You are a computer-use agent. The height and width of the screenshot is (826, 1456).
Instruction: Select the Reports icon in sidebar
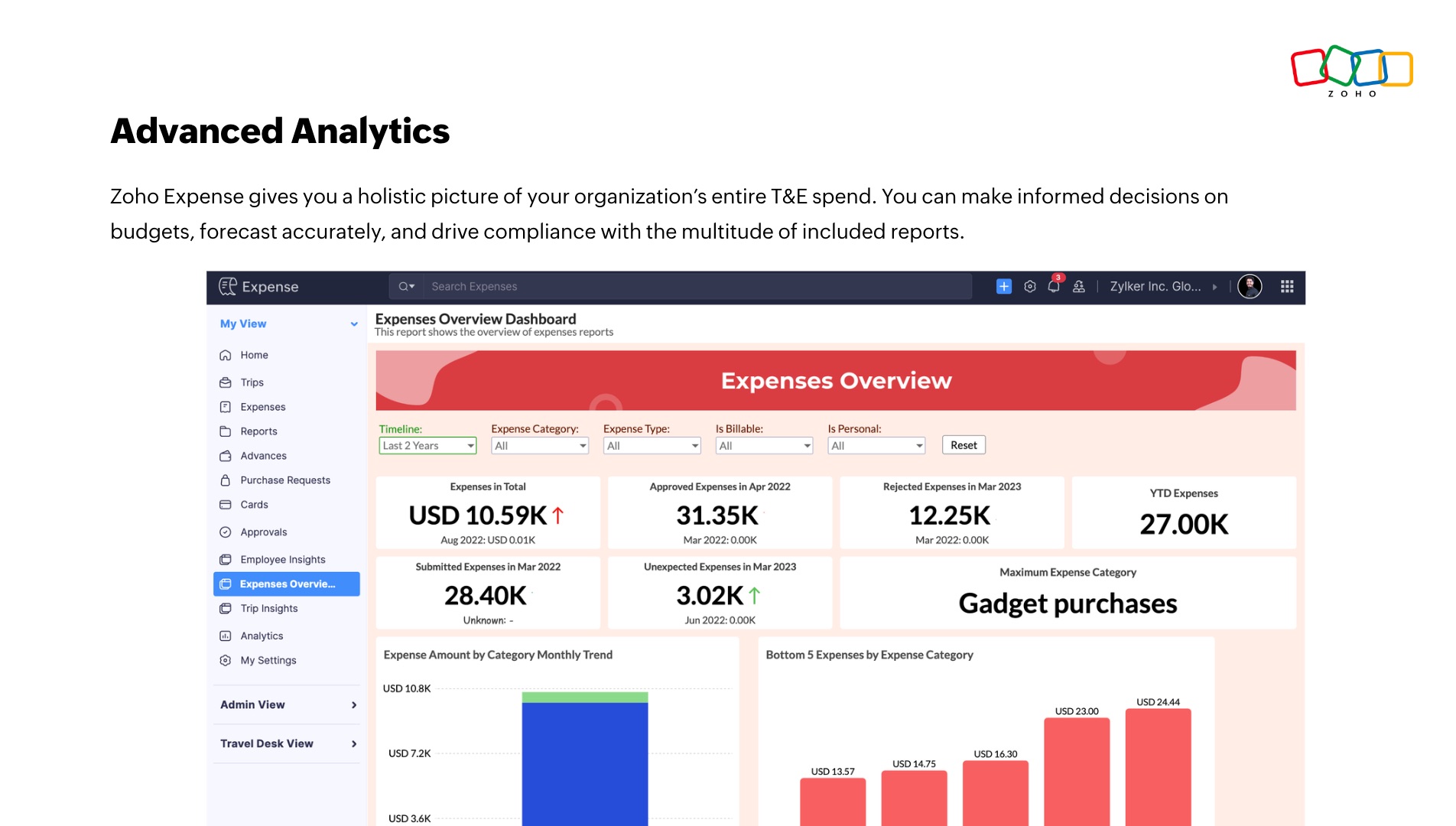pos(225,431)
